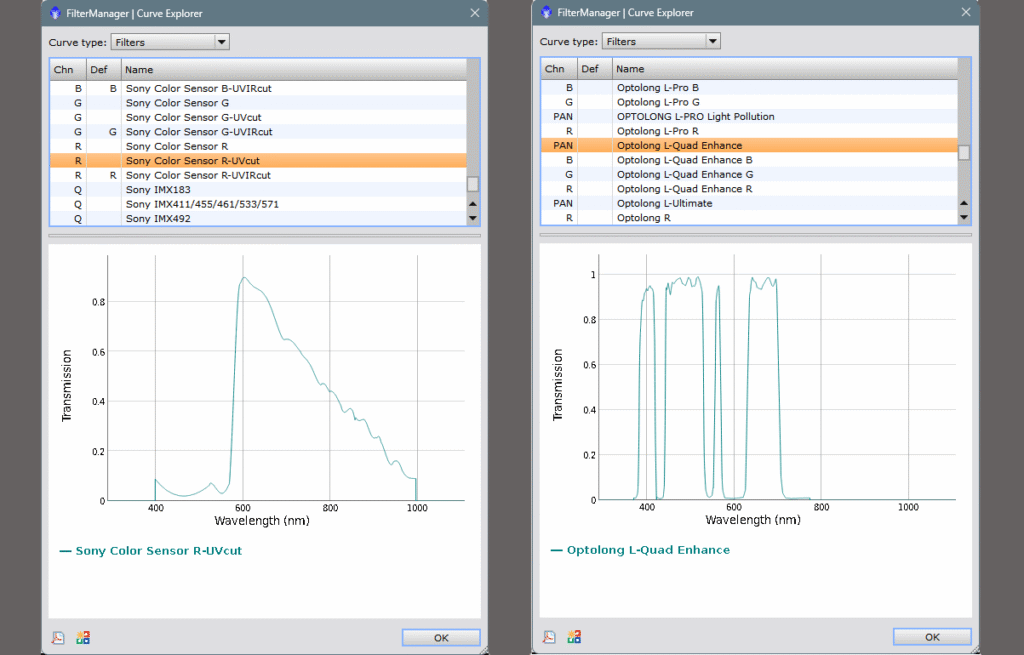This screenshot has height=655, width=1024.
Task: Click the PDF export icon in right Curve Explorer
Action: point(549,637)
